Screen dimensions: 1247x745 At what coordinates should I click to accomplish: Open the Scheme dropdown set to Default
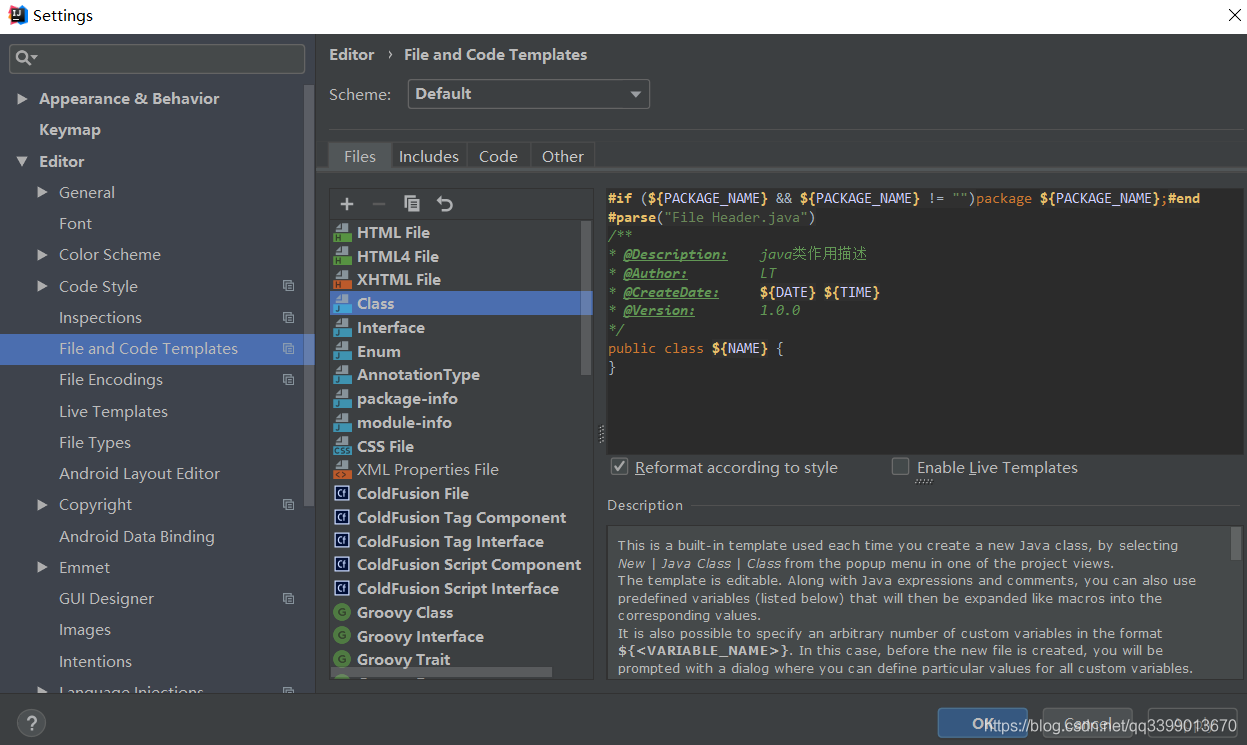pos(529,94)
